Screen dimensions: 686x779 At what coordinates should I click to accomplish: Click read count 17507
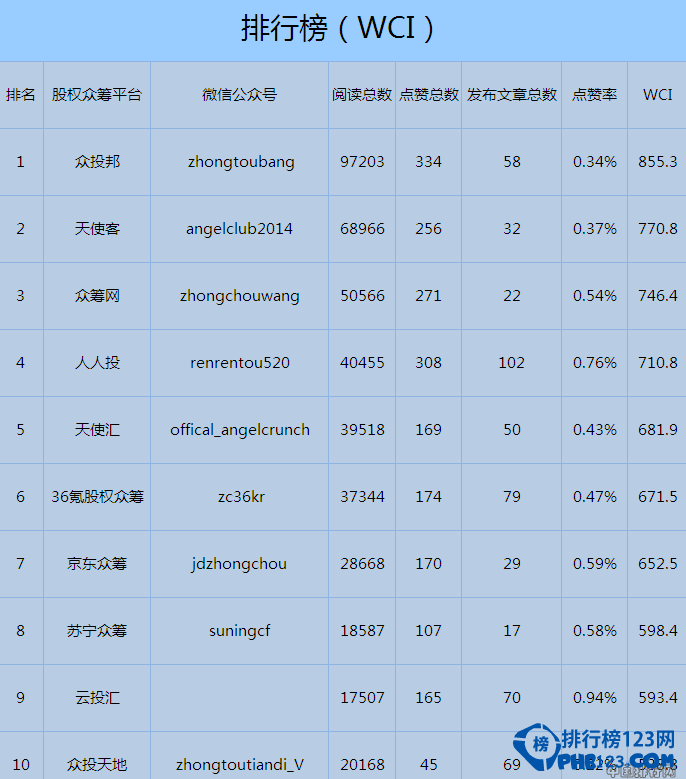(x=362, y=698)
